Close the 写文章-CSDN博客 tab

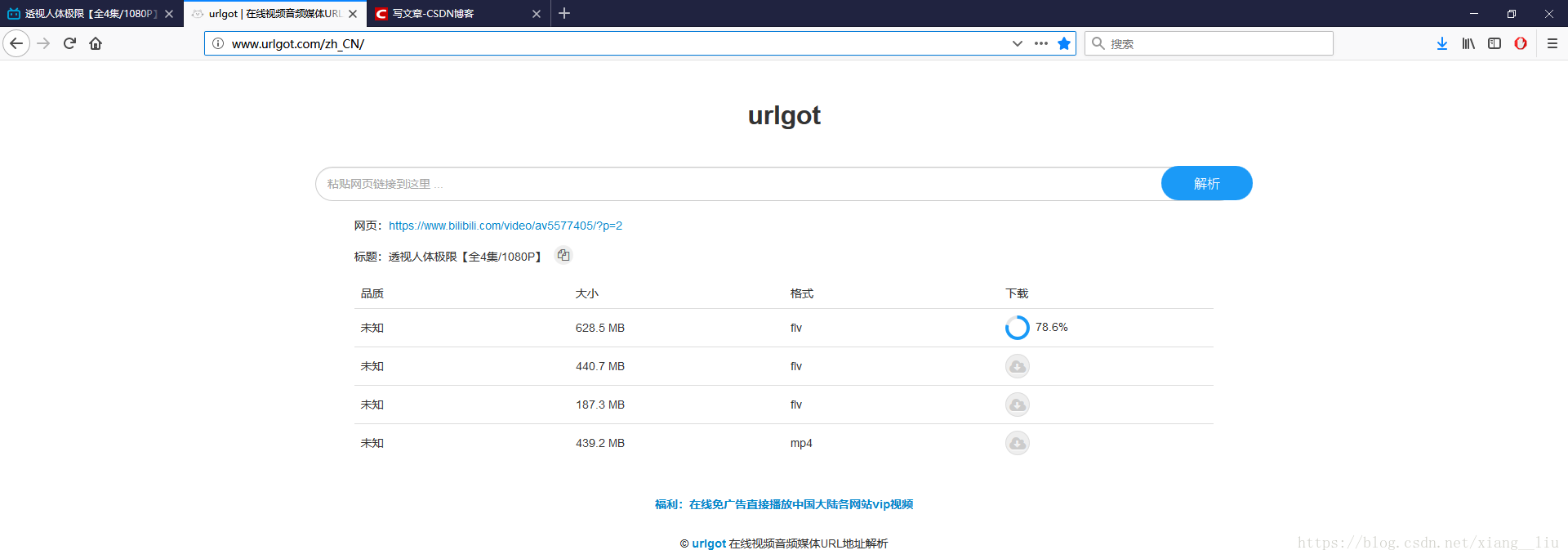click(537, 14)
